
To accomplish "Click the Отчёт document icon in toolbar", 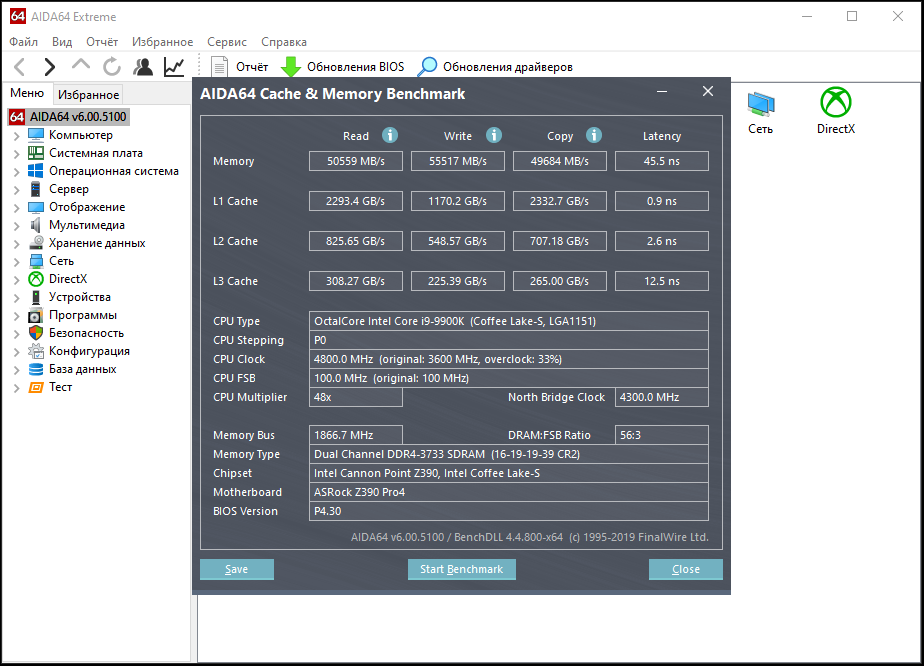I will (219, 67).
